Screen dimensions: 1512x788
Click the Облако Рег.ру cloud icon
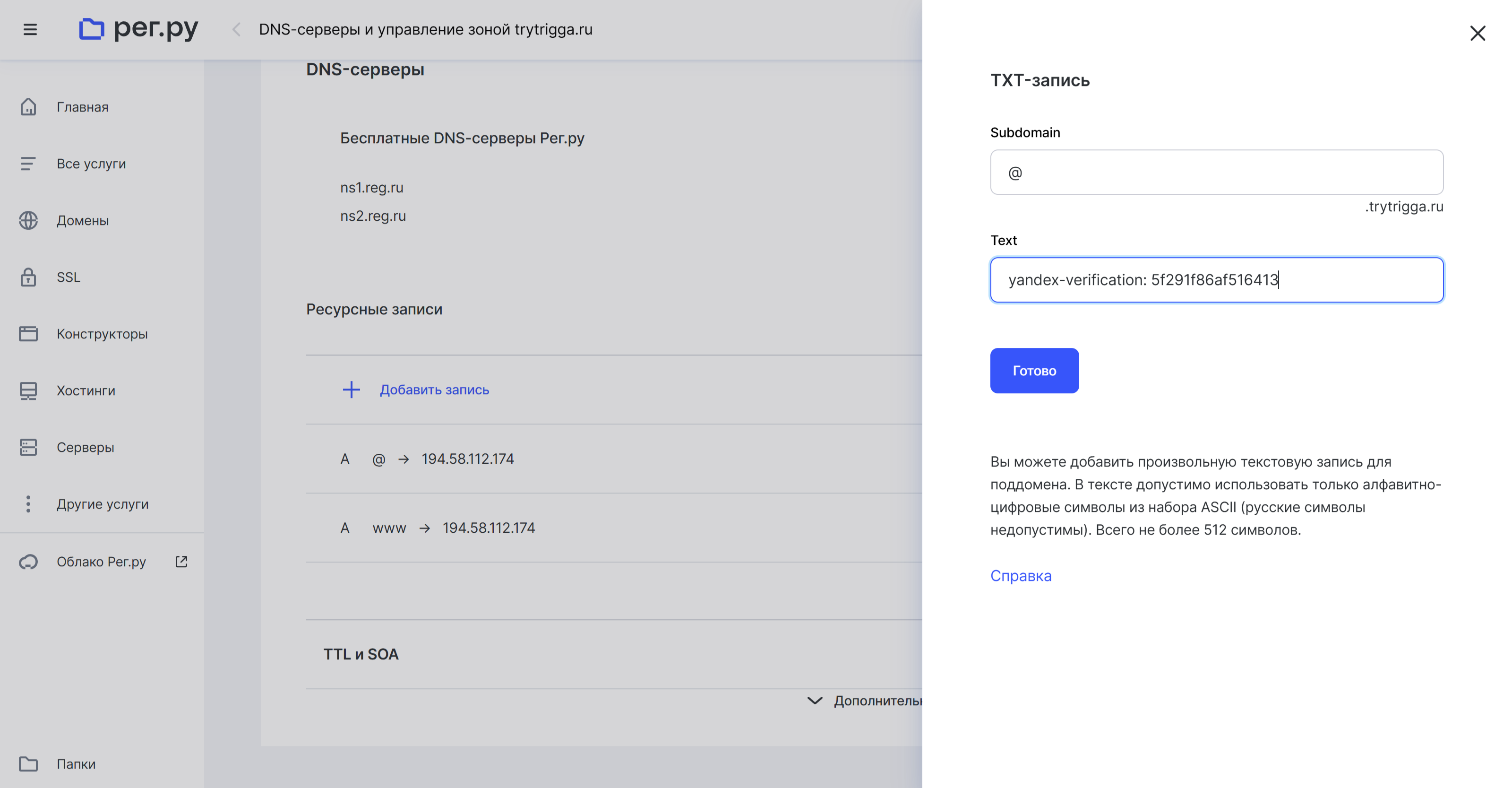pyautogui.click(x=28, y=562)
